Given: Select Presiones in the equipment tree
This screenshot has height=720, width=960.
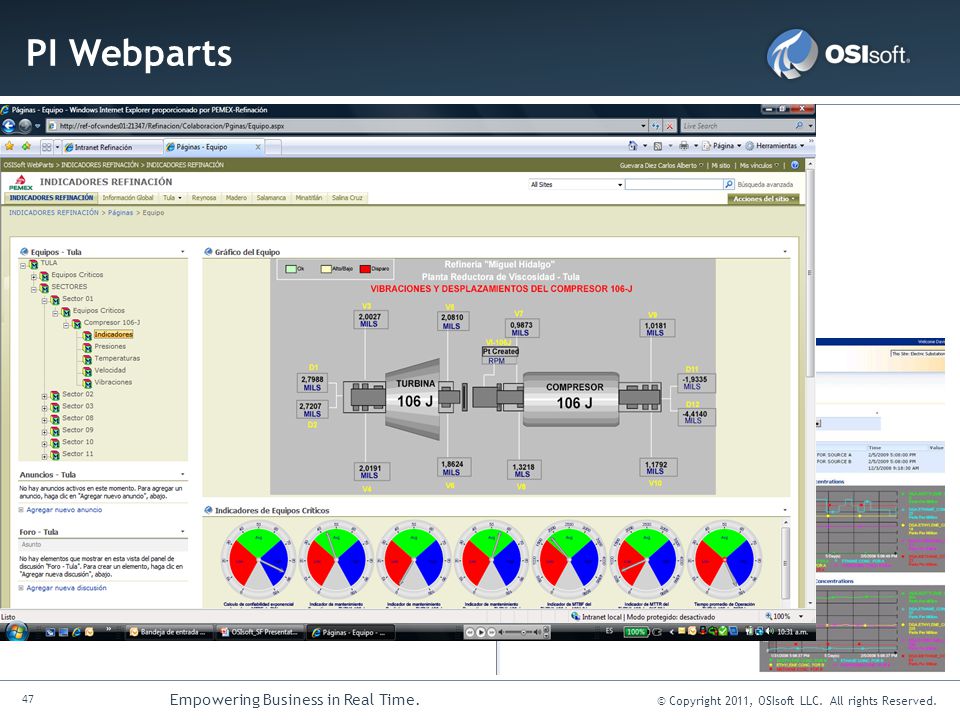Looking at the screenshot, I should point(110,347).
